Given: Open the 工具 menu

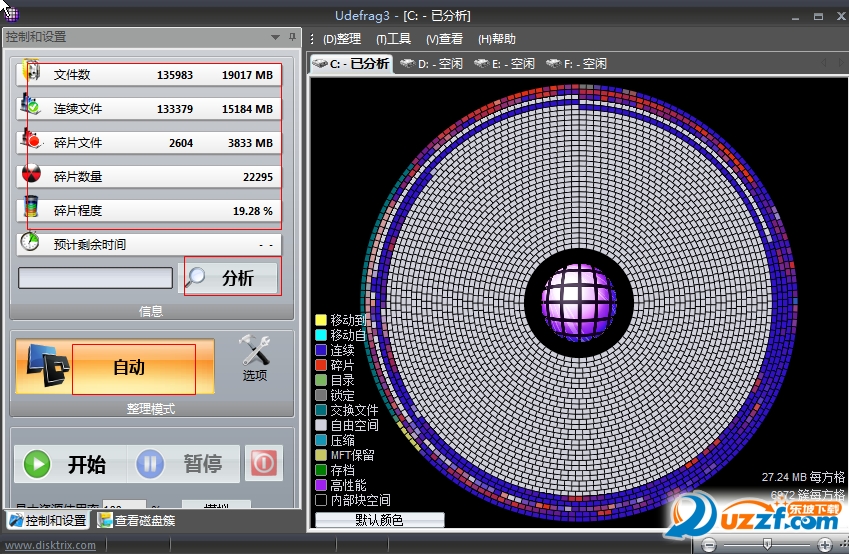Looking at the screenshot, I should [393, 39].
